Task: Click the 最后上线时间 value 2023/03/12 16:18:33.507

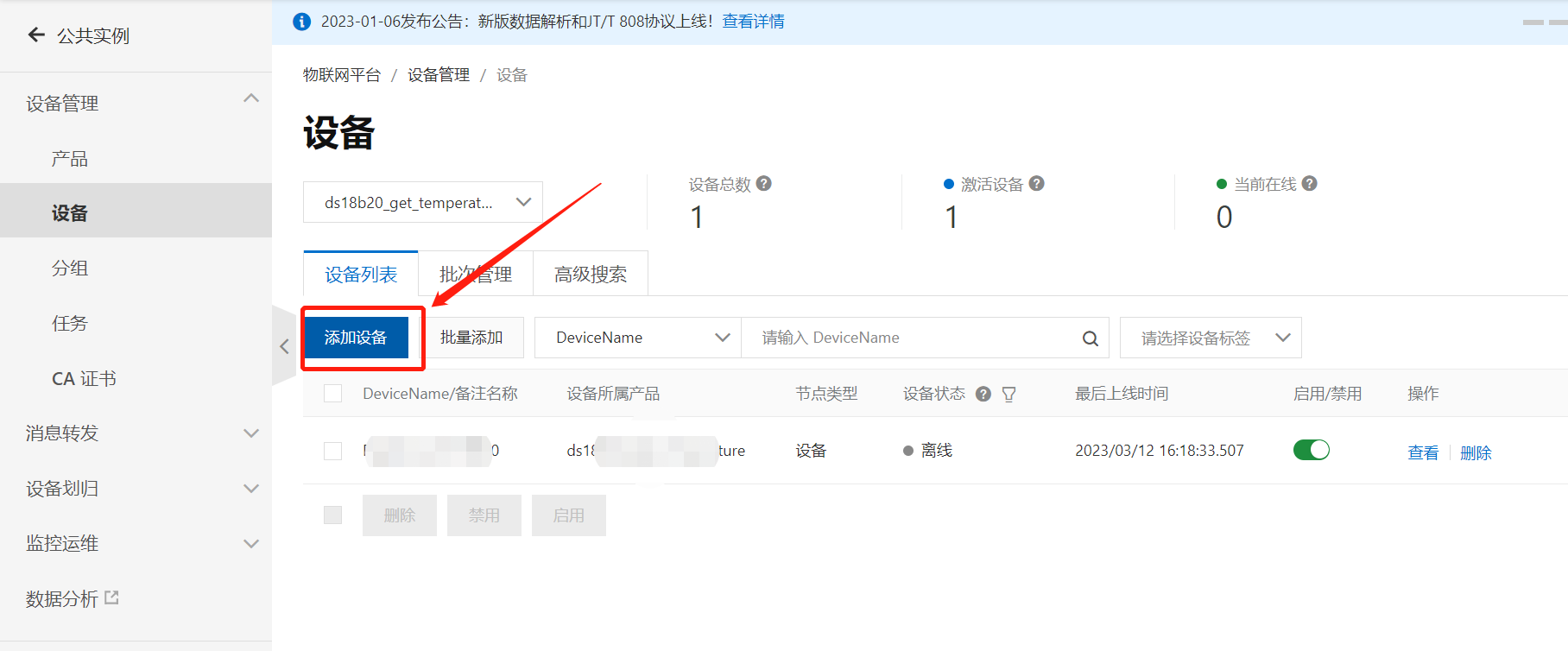Action: (1160, 451)
